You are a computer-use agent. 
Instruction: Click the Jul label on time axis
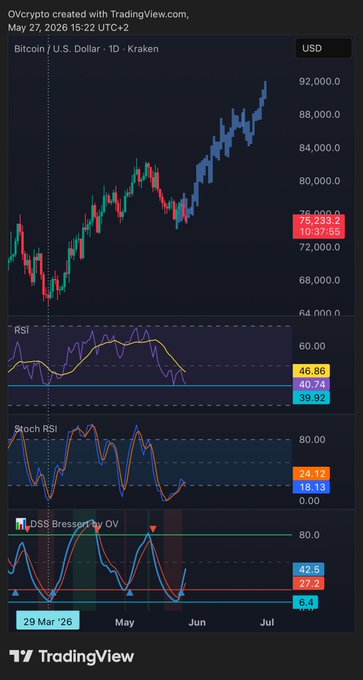tap(266, 622)
